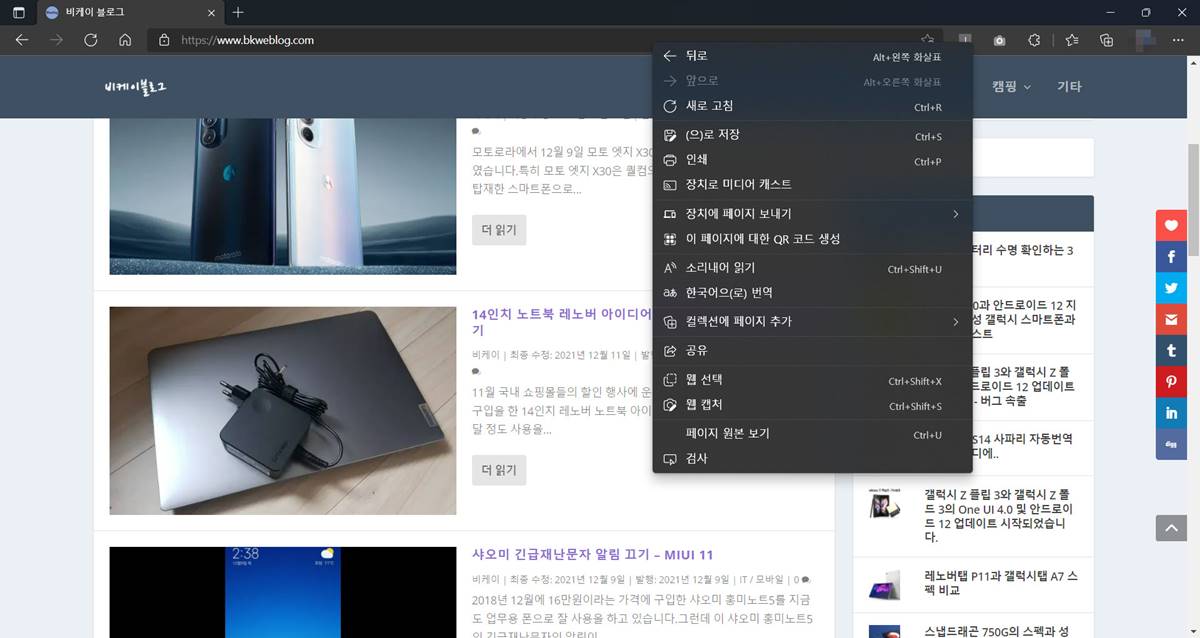
Task: Click the LinkedIn share icon
Action: click(x=1170, y=413)
